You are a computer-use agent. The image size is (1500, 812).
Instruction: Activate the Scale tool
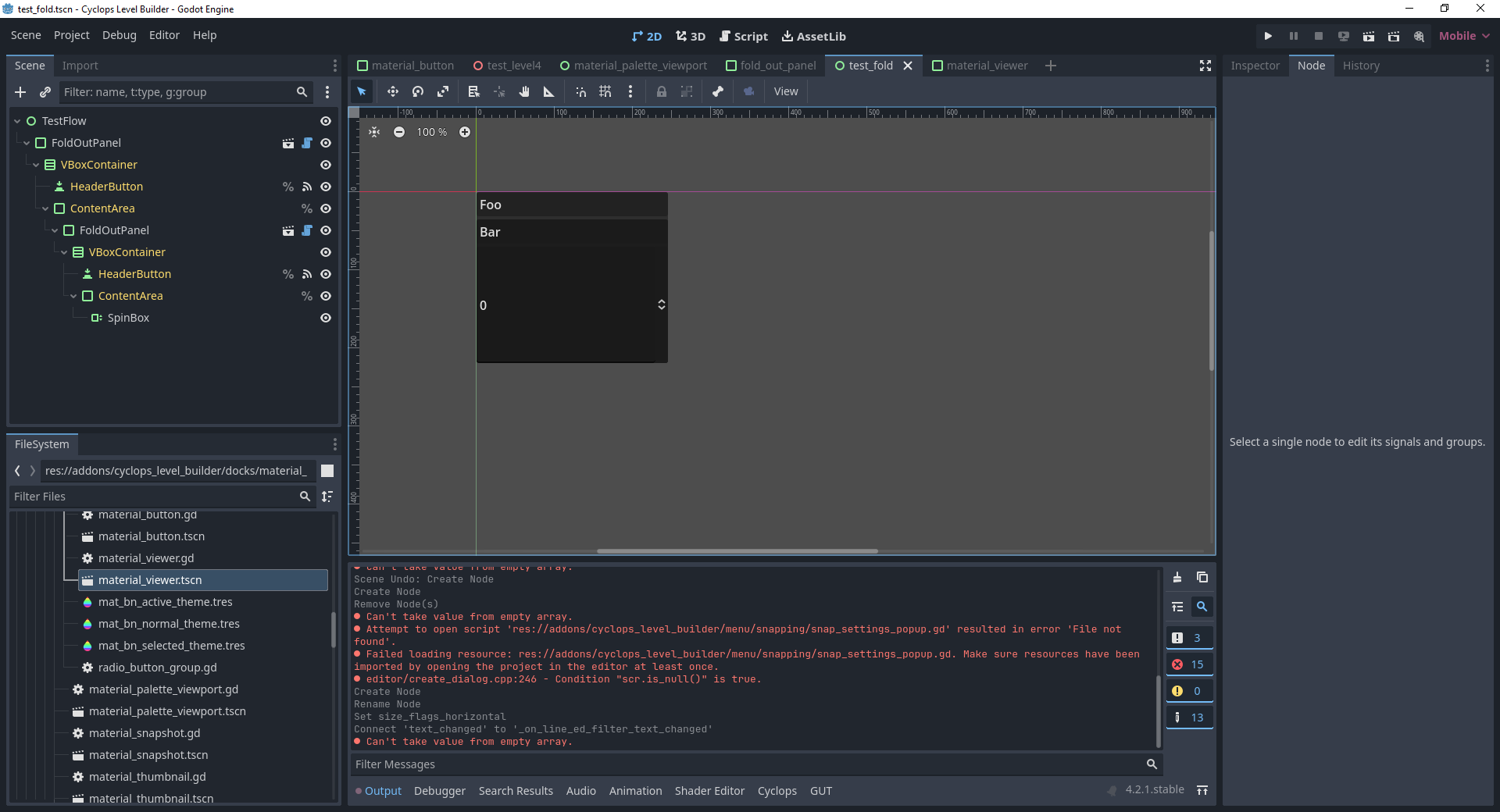point(443,91)
